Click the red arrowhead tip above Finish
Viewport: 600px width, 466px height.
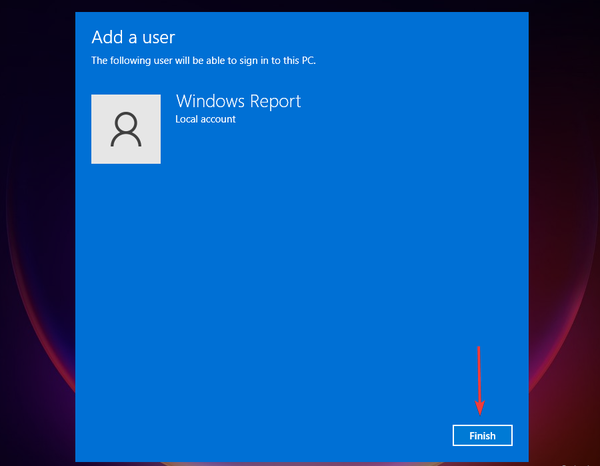click(479, 411)
